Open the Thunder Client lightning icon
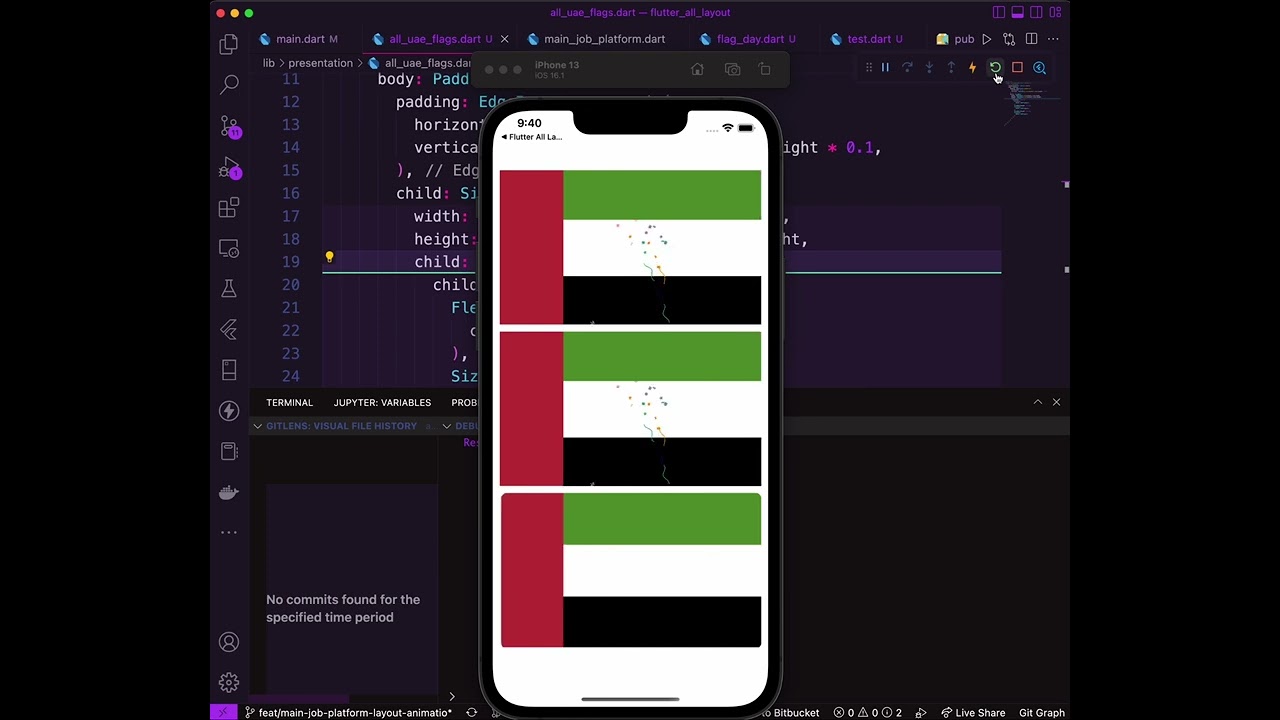 click(229, 410)
